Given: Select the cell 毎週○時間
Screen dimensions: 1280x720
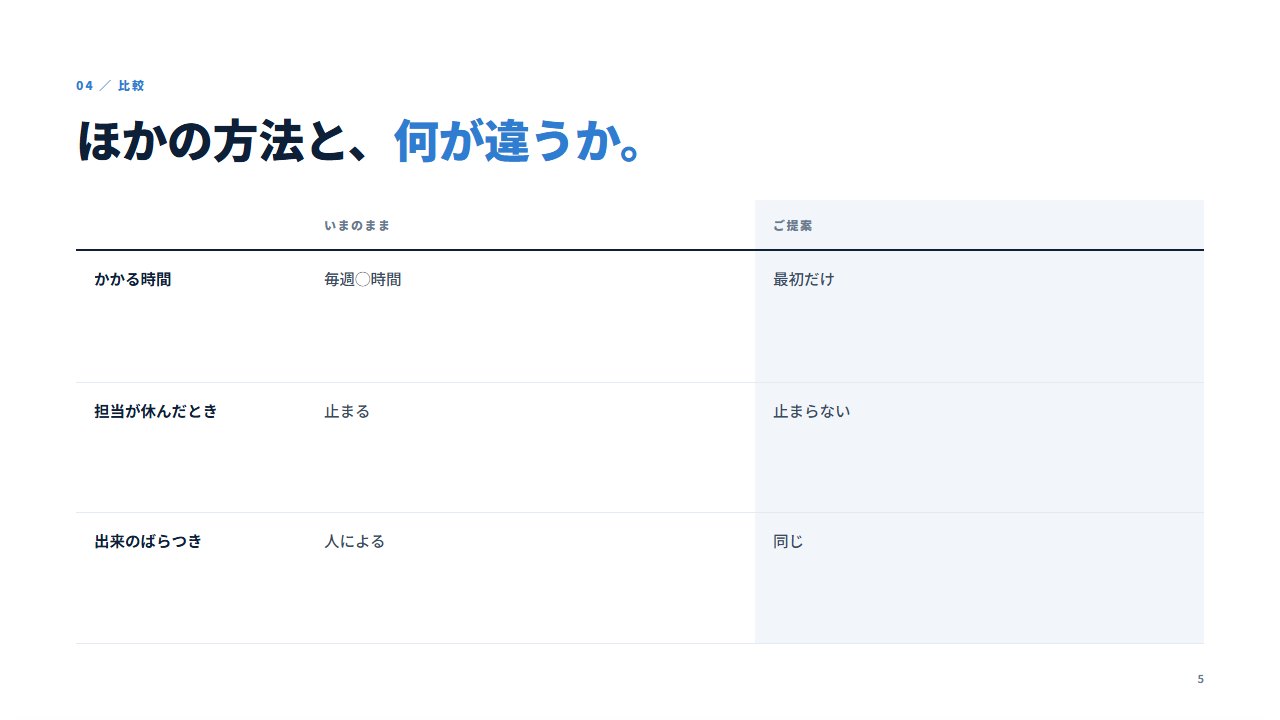Looking at the screenshot, I should tap(362, 280).
